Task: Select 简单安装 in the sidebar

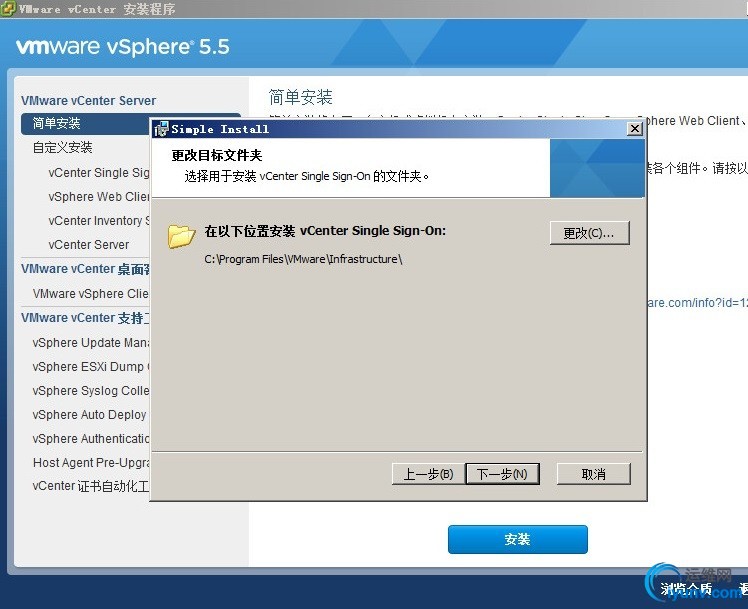Action: coord(85,124)
